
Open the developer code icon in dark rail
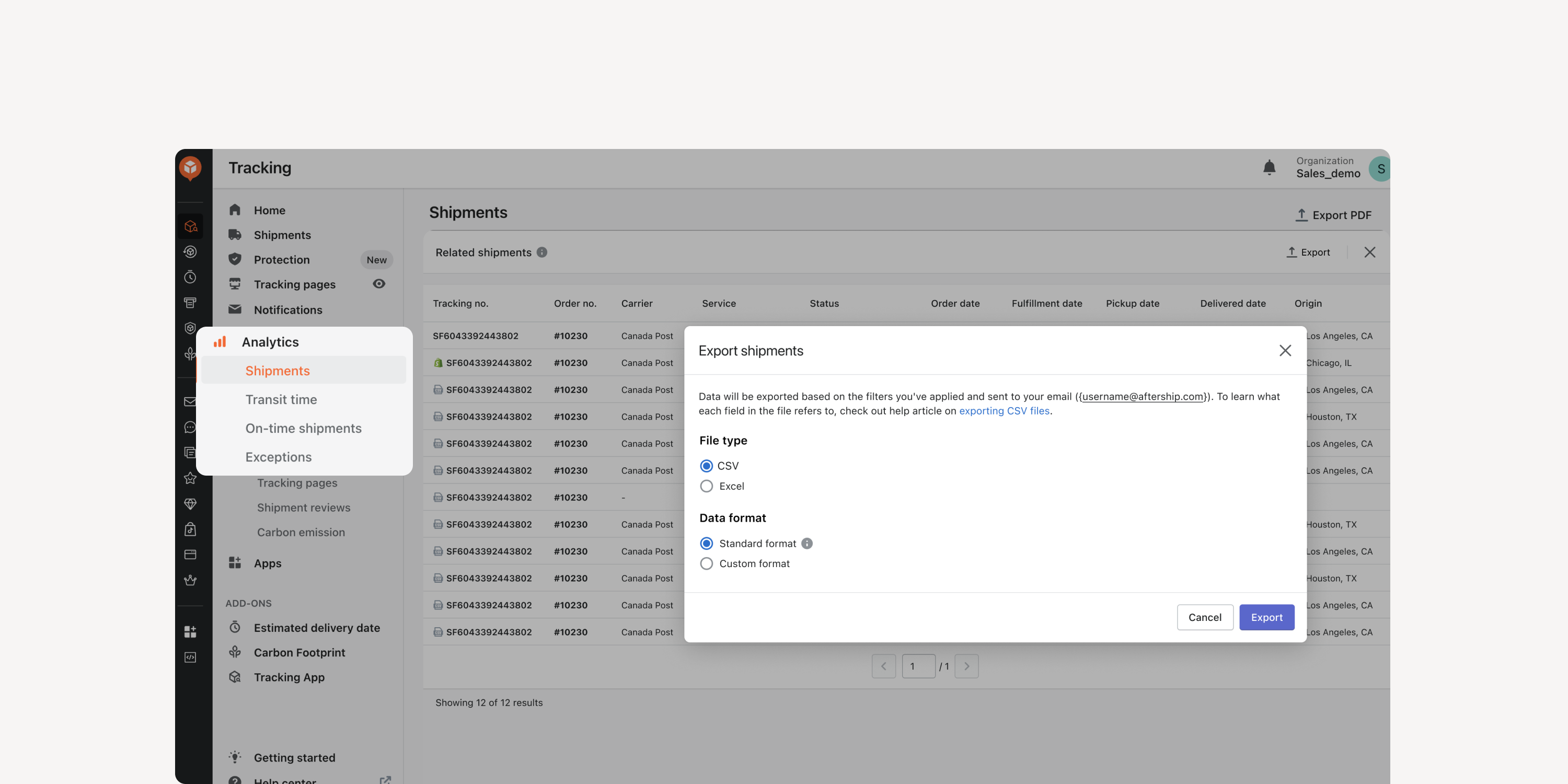coord(191,658)
